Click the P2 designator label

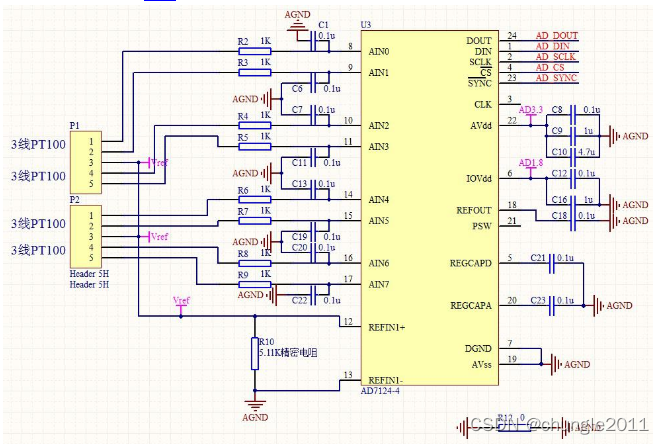75,200
